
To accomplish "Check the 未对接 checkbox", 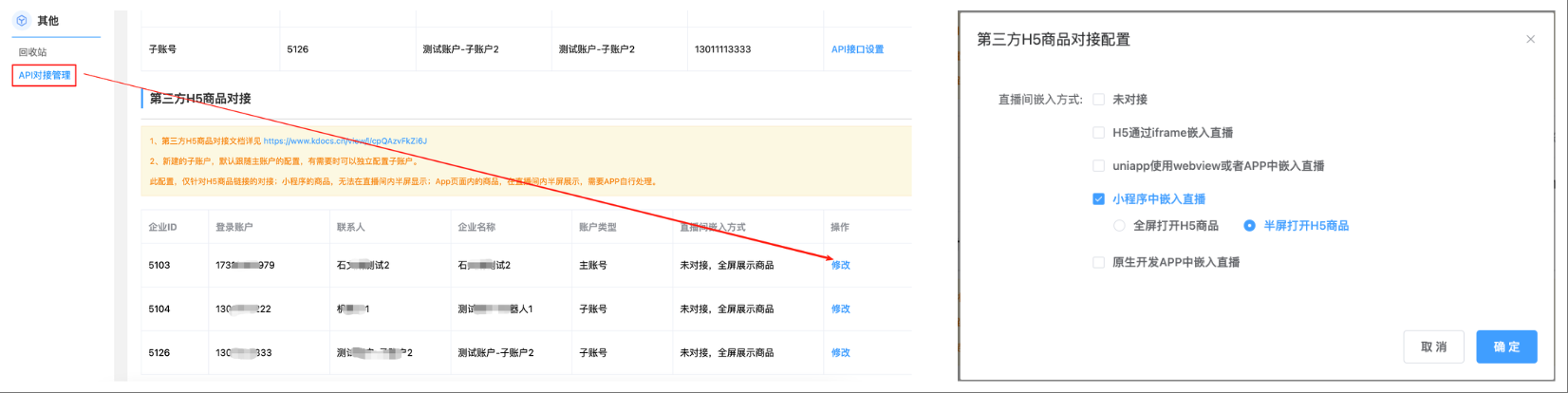I will click(1098, 100).
